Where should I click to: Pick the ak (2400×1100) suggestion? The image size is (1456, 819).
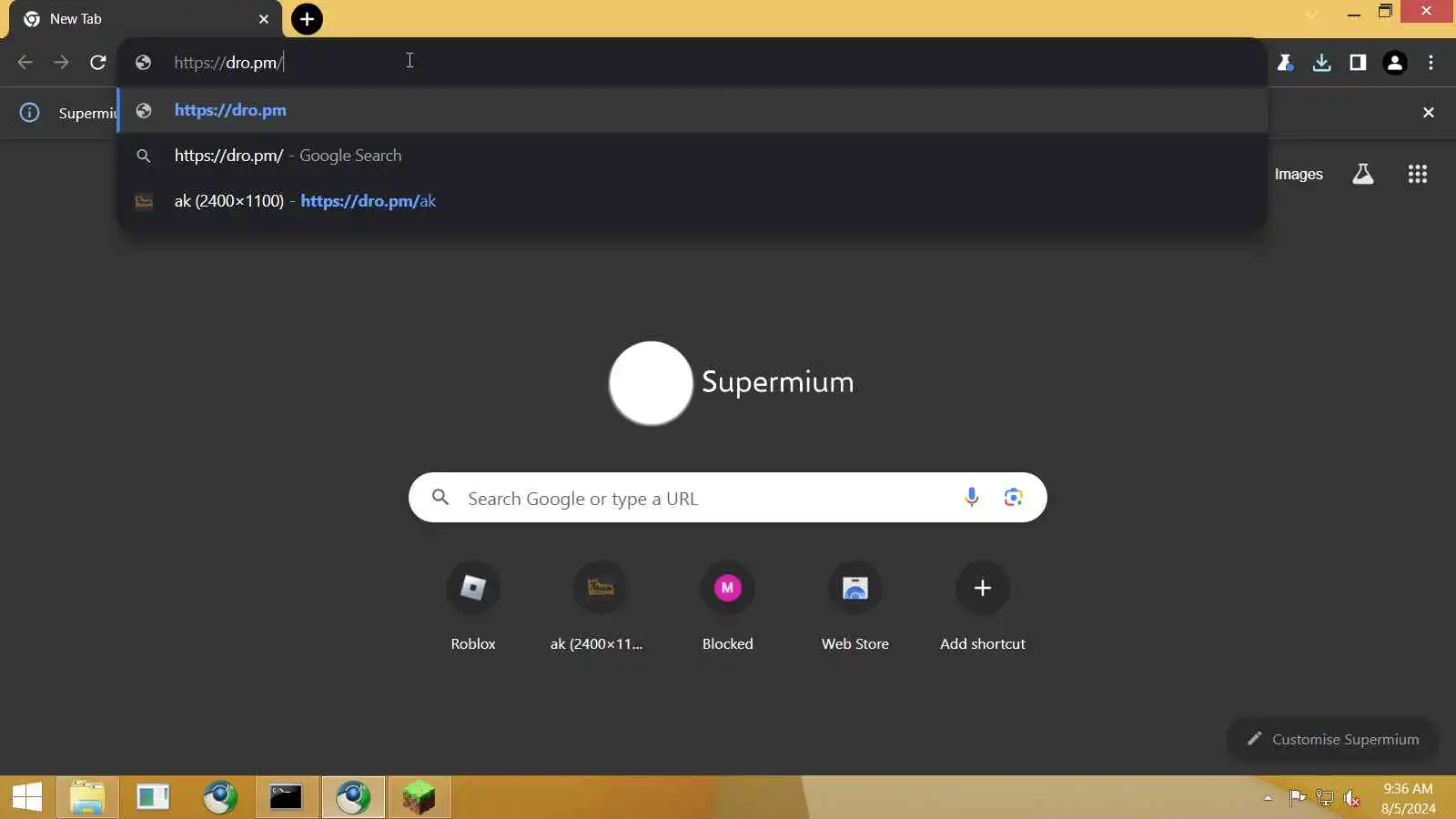coord(692,201)
